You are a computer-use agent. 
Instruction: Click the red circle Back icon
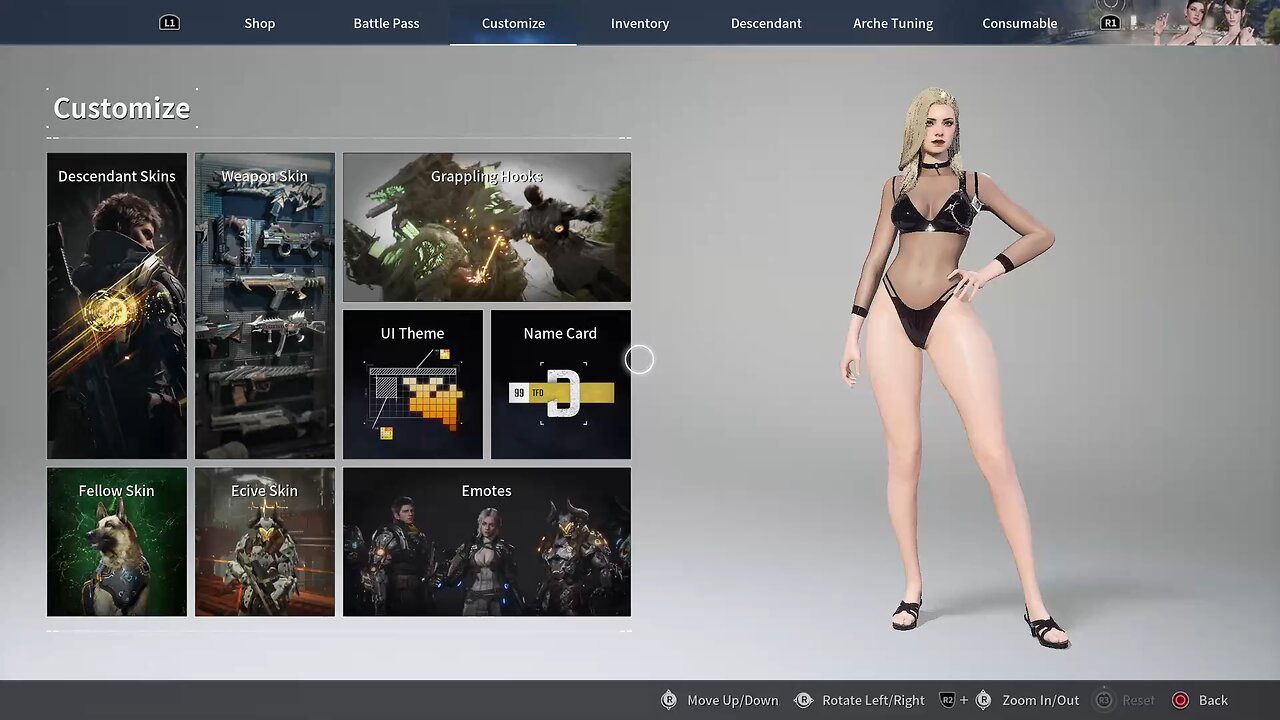click(1180, 700)
